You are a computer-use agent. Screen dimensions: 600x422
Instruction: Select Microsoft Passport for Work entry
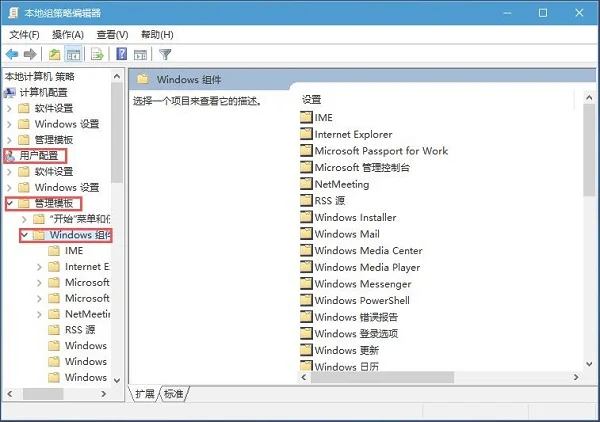(381, 151)
